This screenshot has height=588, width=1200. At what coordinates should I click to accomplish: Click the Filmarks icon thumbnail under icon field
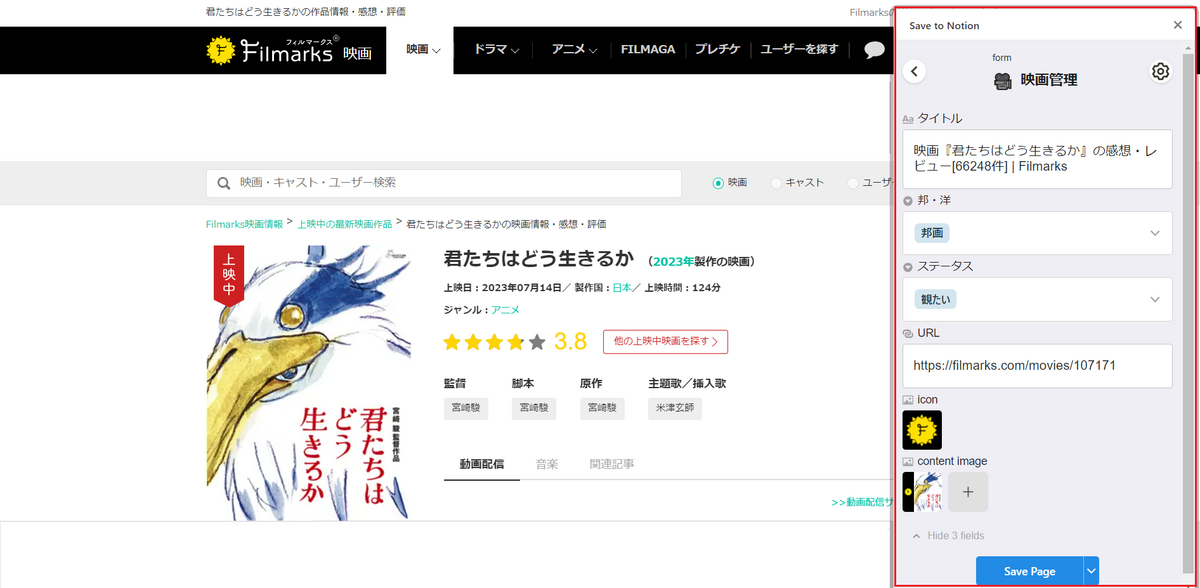point(922,430)
